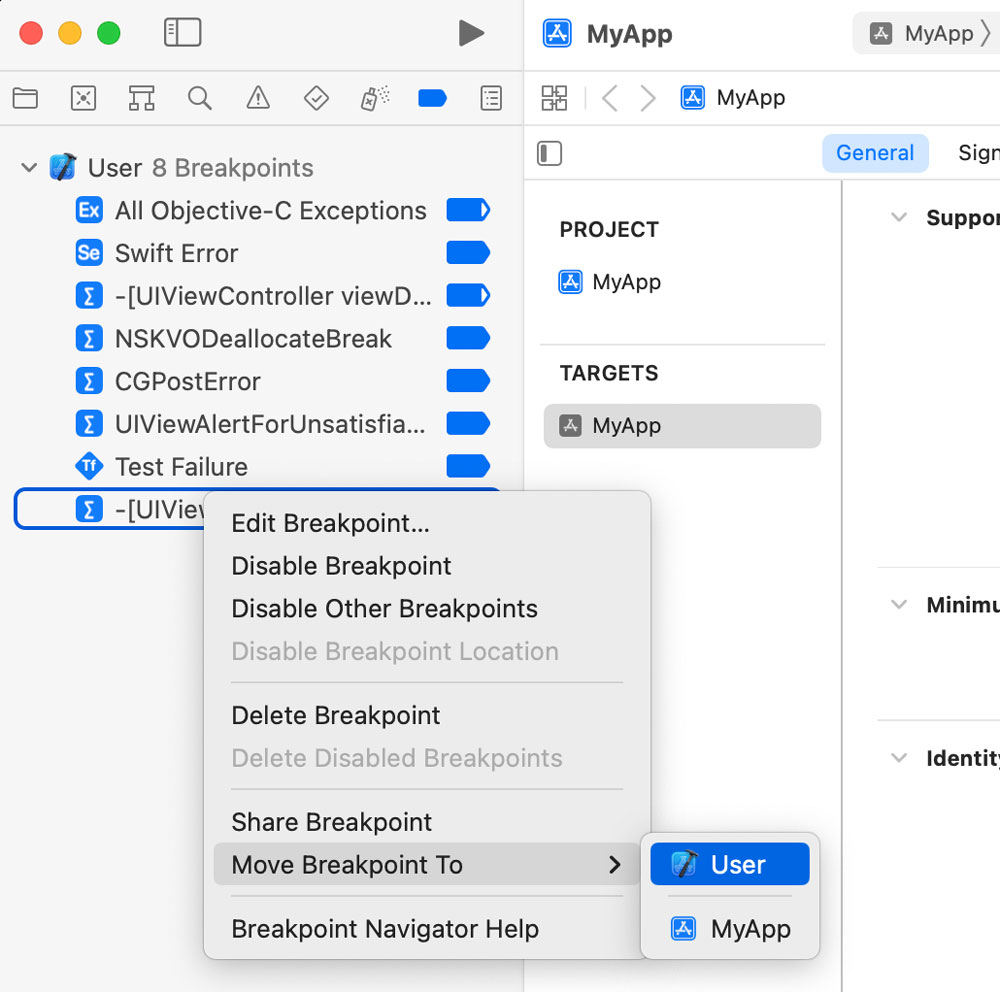Toggle first UIViewController viewD breakpoint indicator
The width and height of the screenshot is (1000, 992).
click(468, 295)
